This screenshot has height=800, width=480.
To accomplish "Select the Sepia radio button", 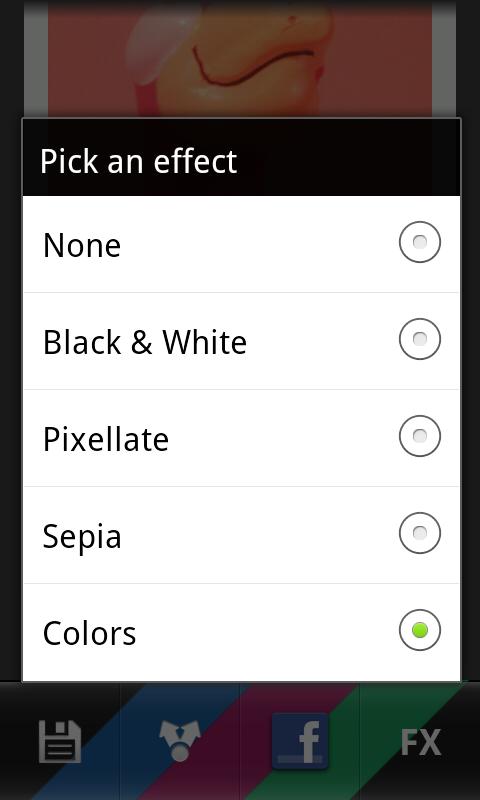I will click(420, 533).
